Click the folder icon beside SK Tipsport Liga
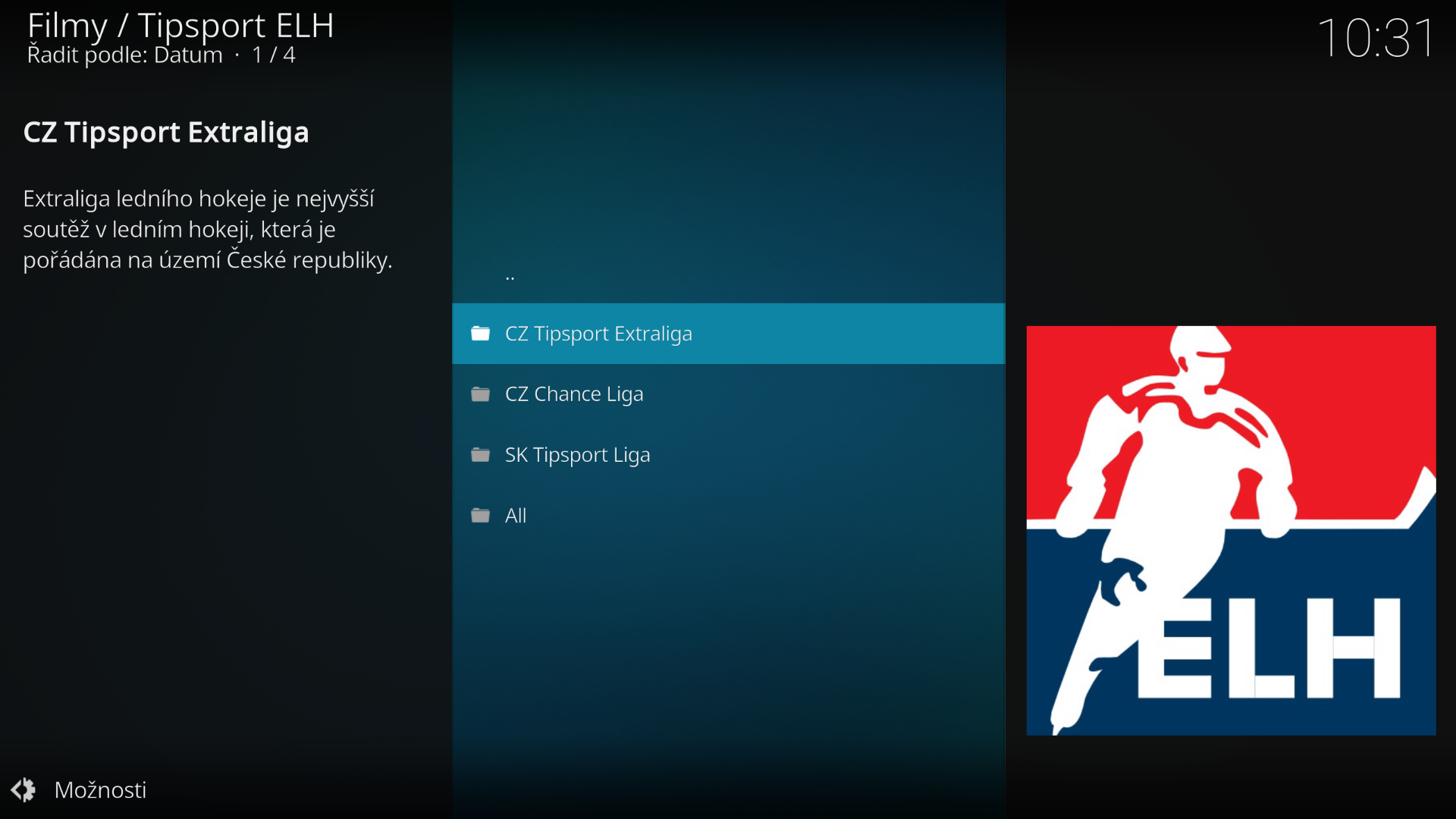The width and height of the screenshot is (1456, 819). 480,455
